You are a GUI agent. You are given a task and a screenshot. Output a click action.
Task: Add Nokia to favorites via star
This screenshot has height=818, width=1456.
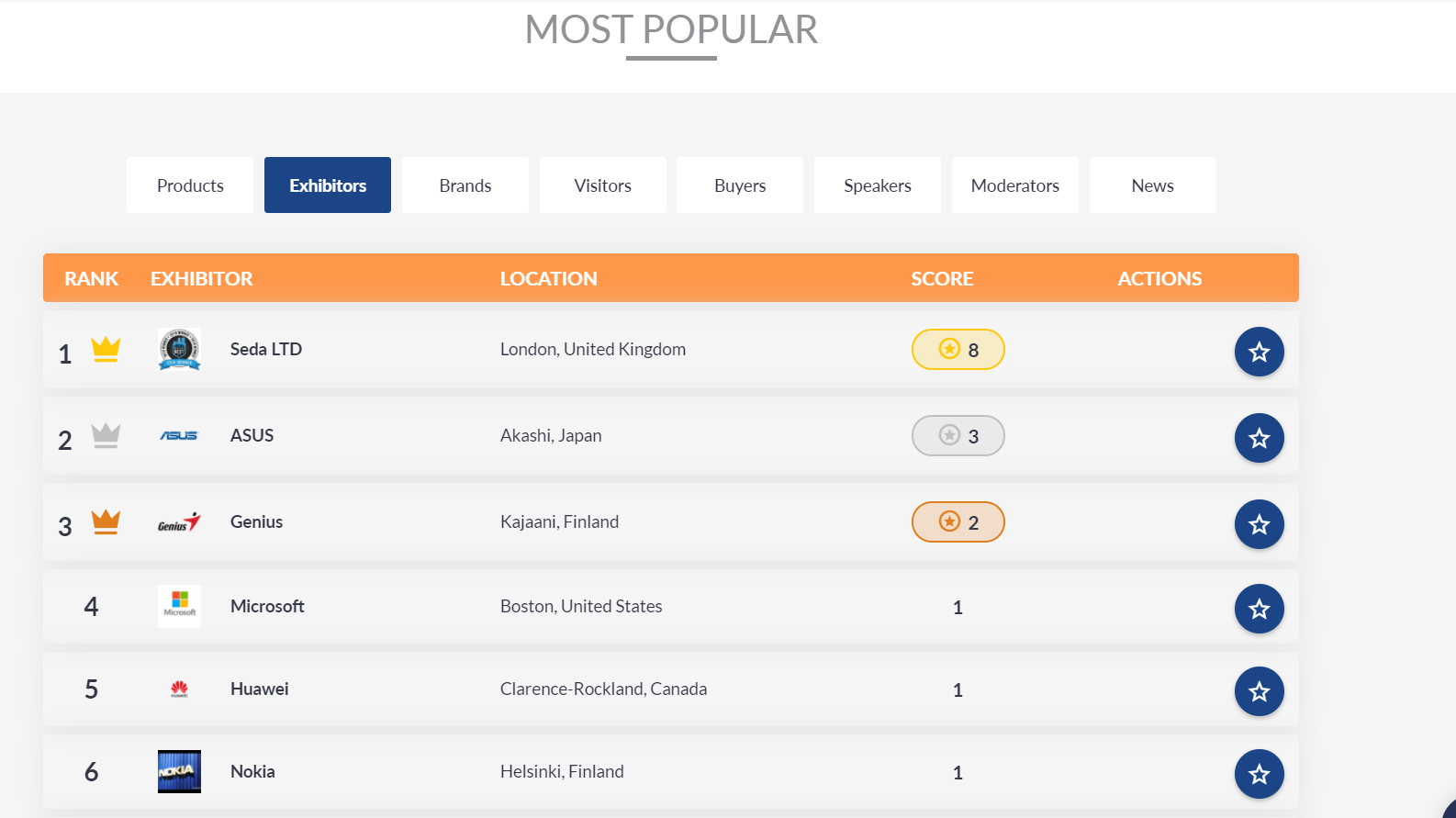point(1259,774)
